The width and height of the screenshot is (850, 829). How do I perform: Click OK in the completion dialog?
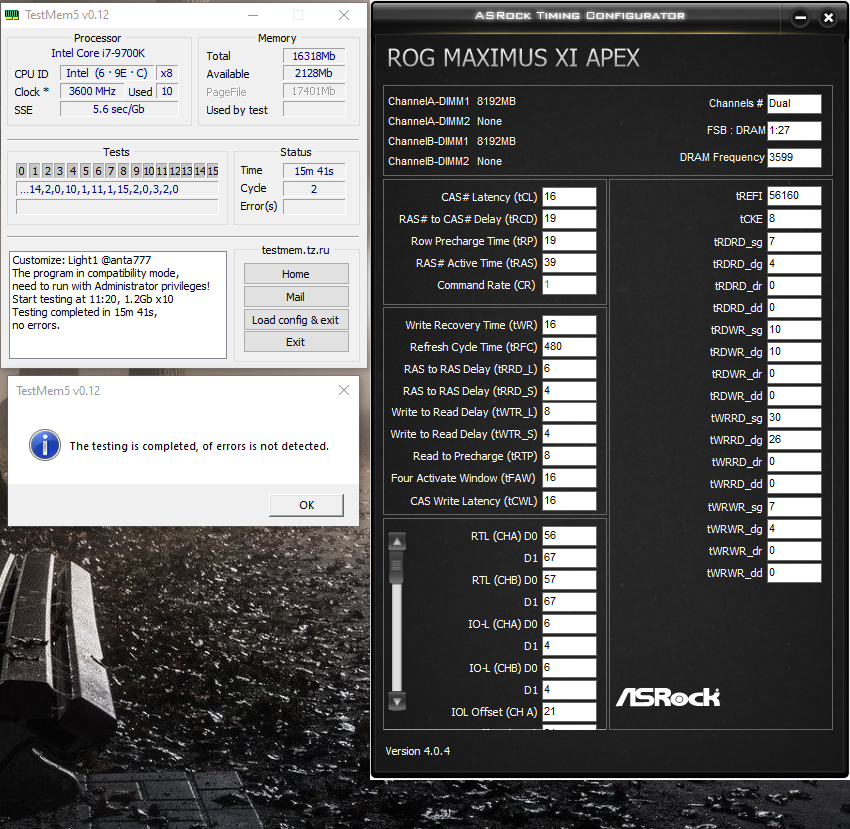pos(306,505)
